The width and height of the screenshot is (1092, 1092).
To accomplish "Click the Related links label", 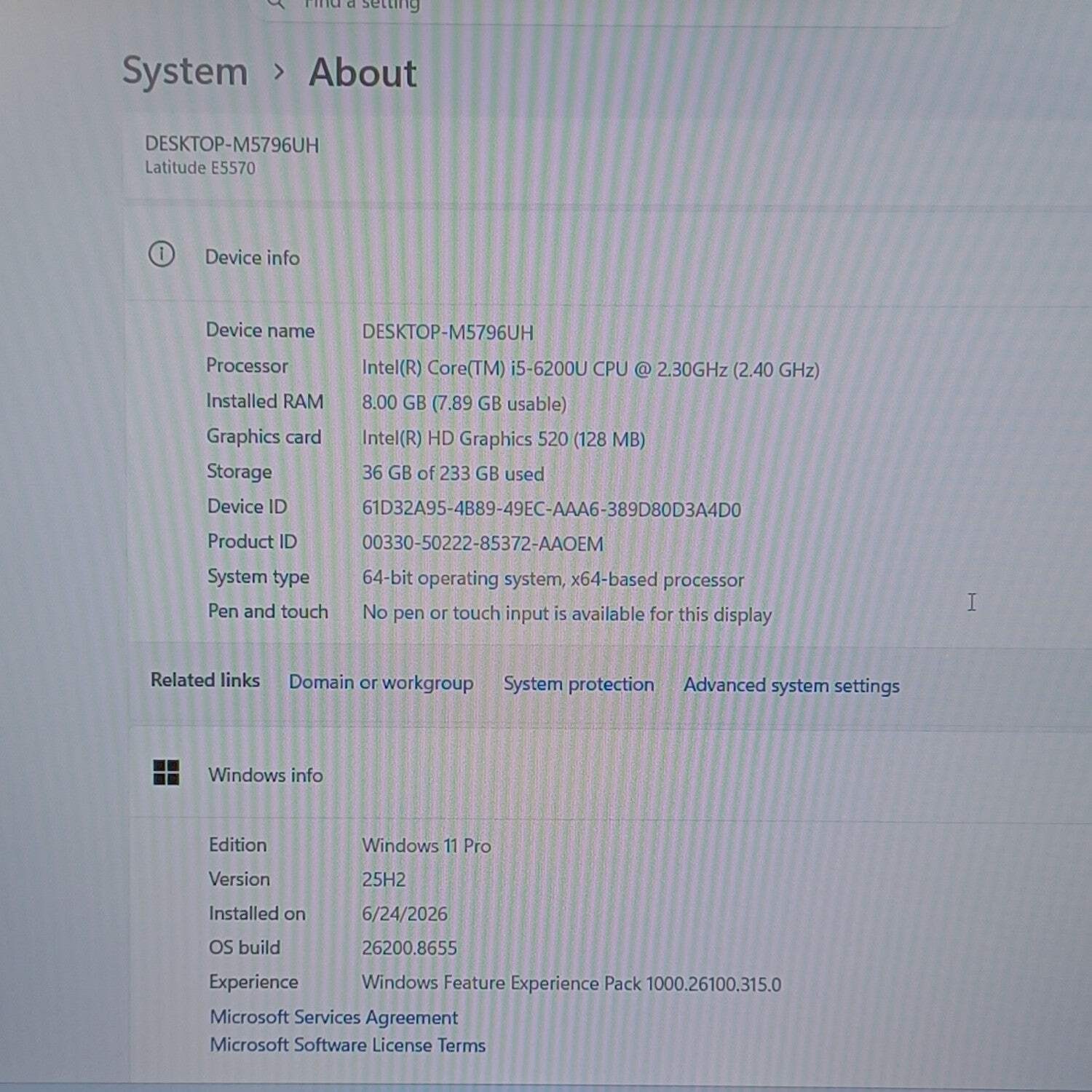I will (x=205, y=680).
